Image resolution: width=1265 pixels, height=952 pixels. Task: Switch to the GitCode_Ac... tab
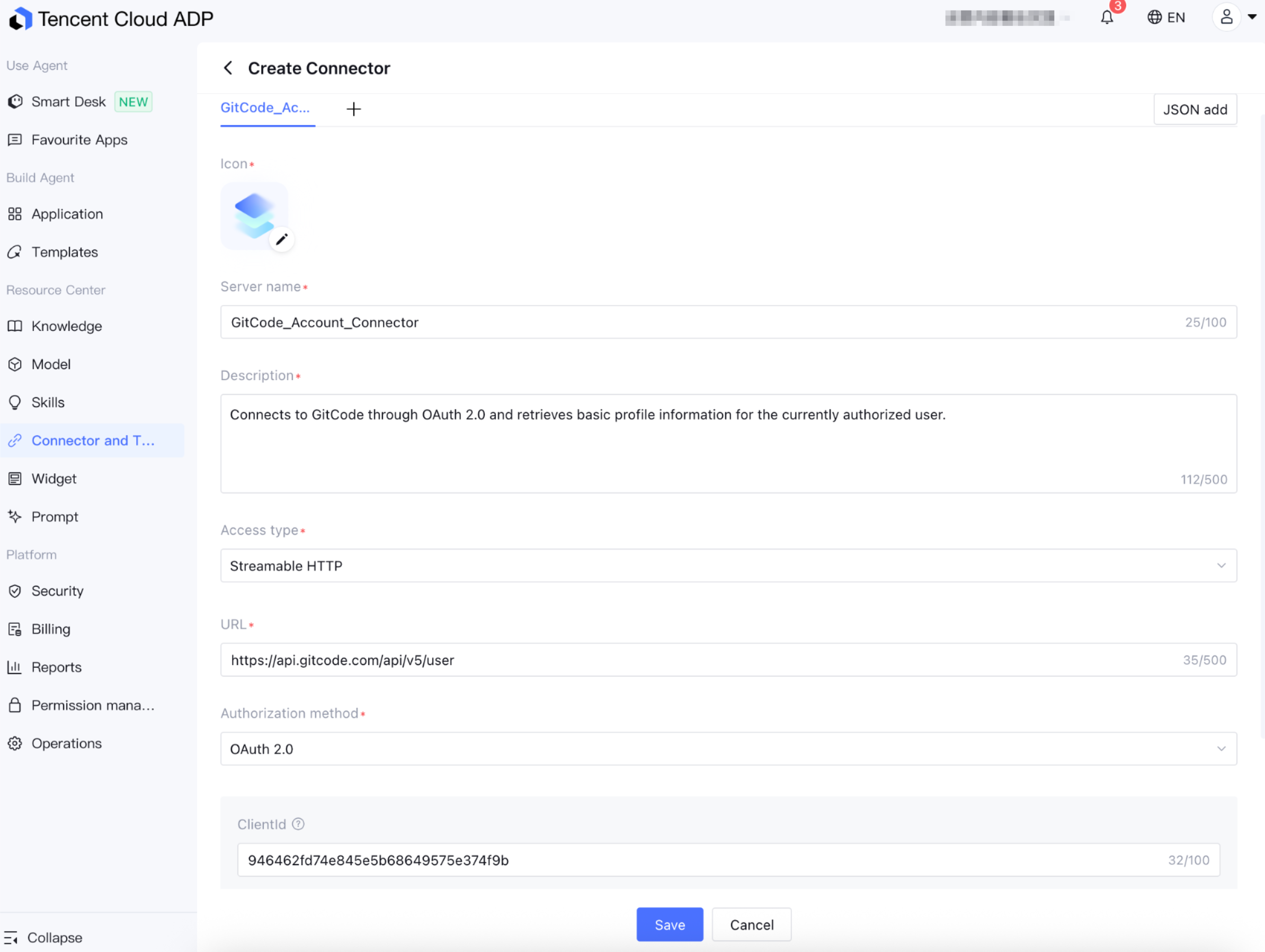pyautogui.click(x=265, y=107)
